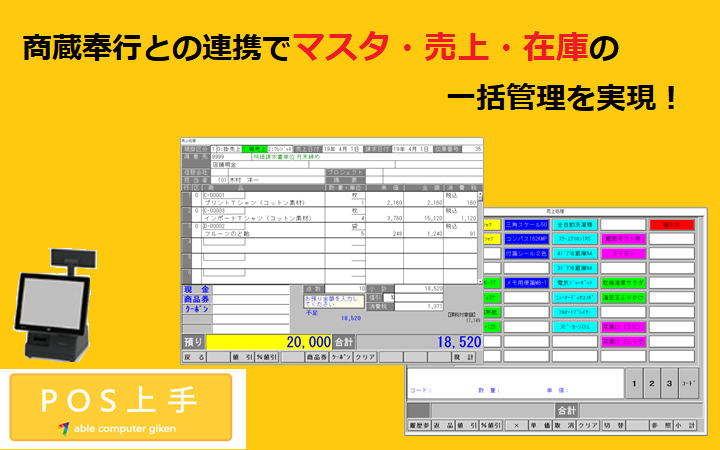Click the line items scrollbar up arrow
Screen dimensions: 720x450
point(480,195)
